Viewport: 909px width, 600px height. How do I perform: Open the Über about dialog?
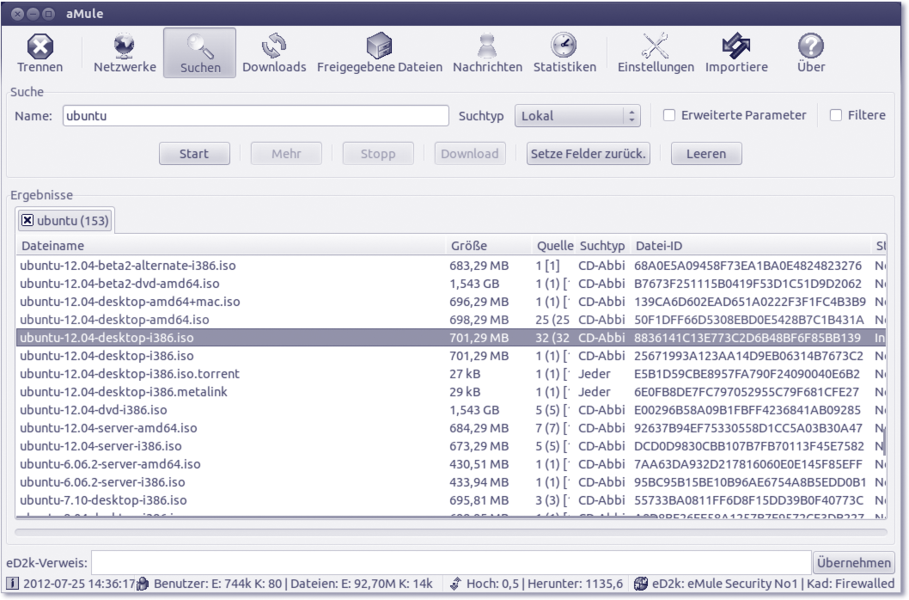pos(811,53)
